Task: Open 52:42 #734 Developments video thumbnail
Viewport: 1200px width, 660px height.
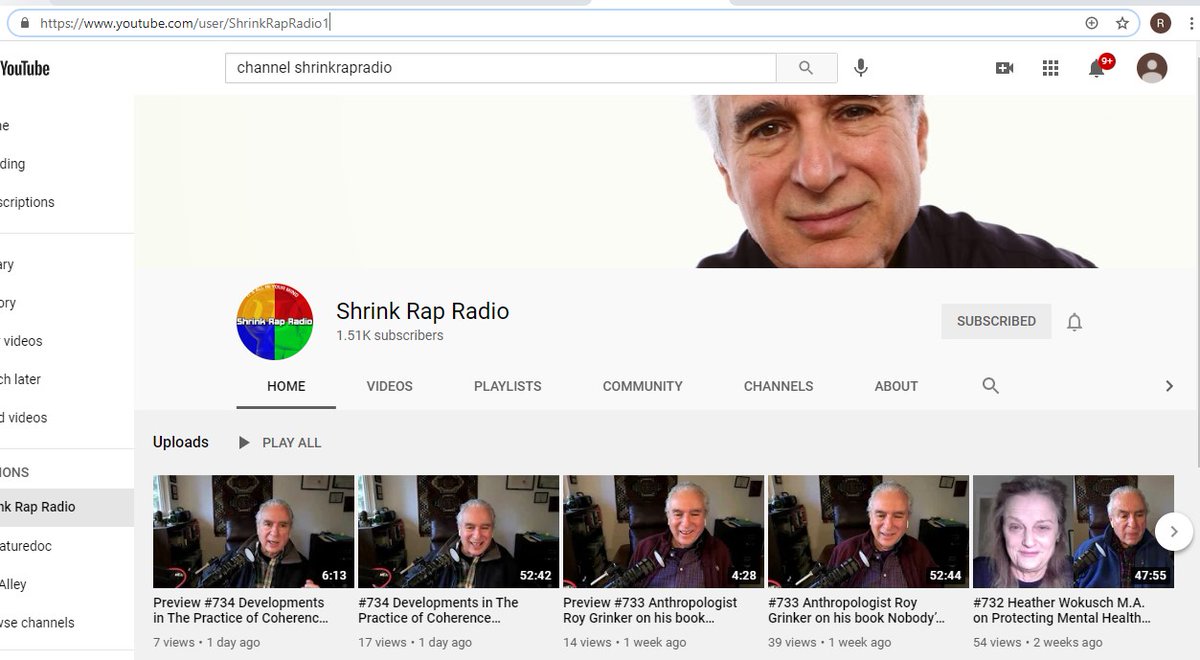Action: (458, 531)
